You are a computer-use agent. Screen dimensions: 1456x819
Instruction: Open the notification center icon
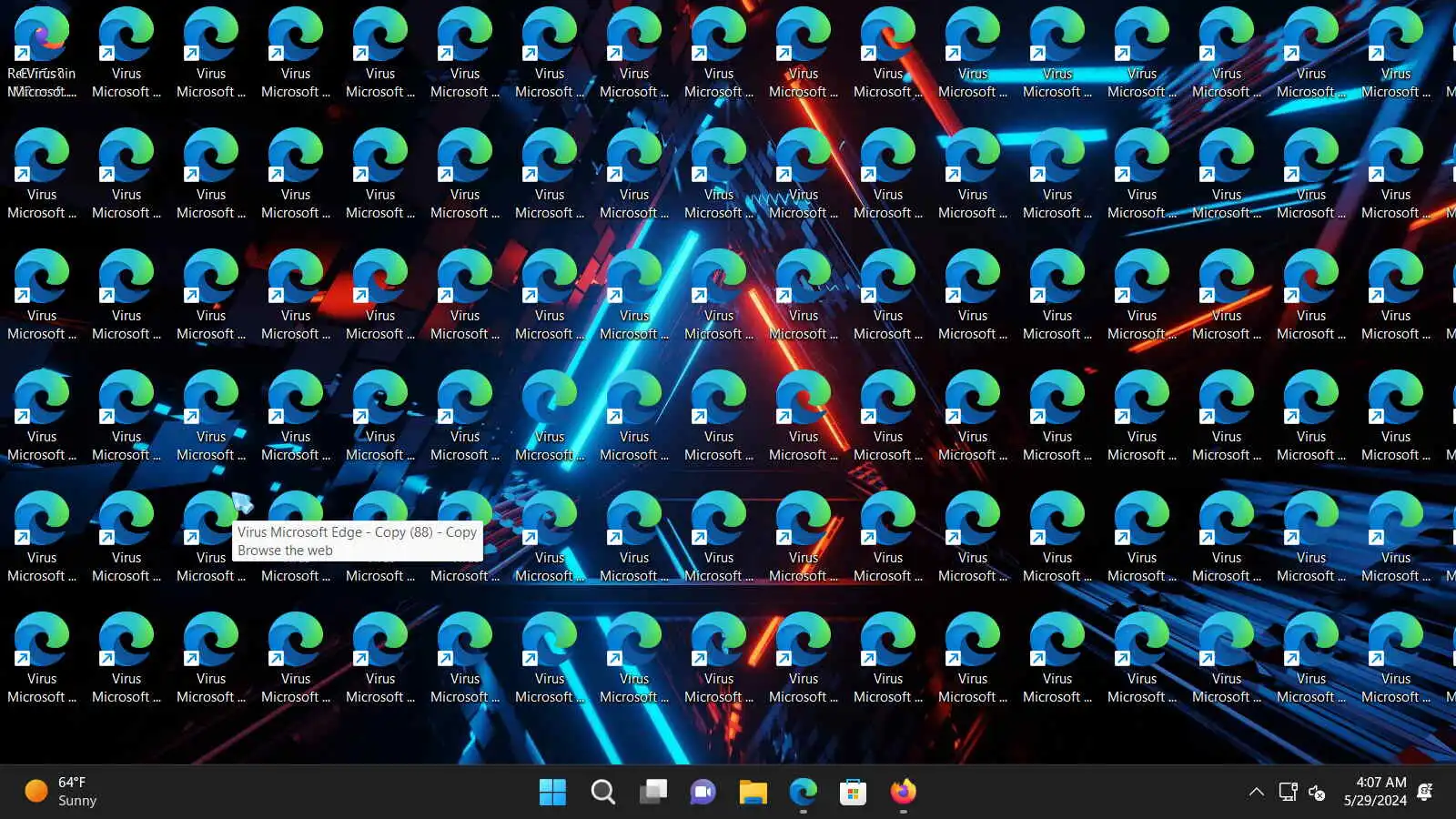[x=1426, y=792]
